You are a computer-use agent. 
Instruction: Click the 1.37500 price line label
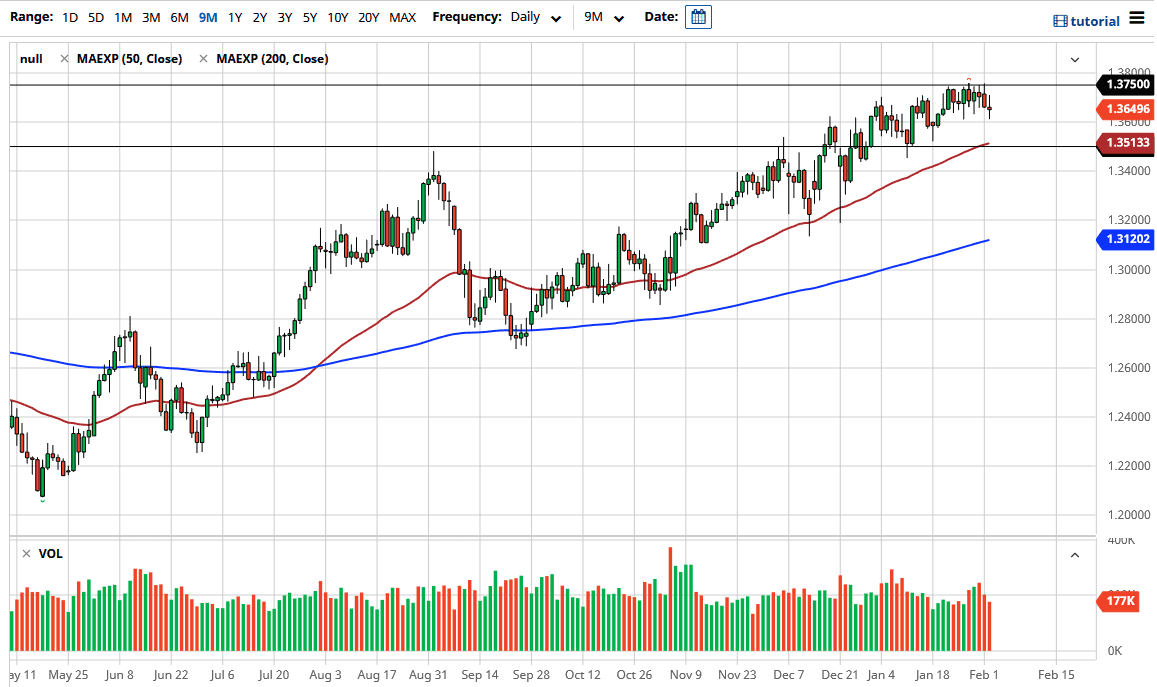click(1126, 84)
